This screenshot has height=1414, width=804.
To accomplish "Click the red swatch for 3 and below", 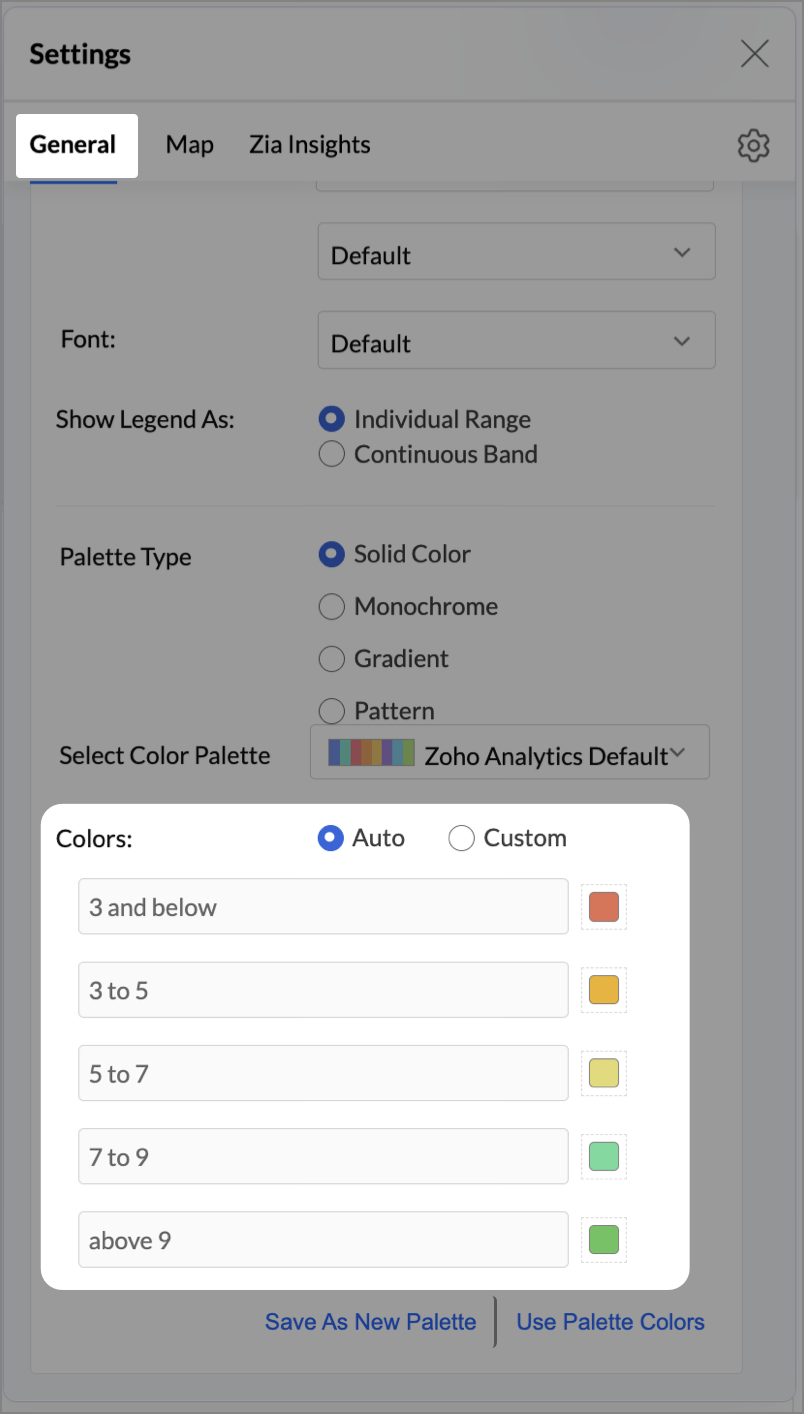I will click(x=604, y=907).
